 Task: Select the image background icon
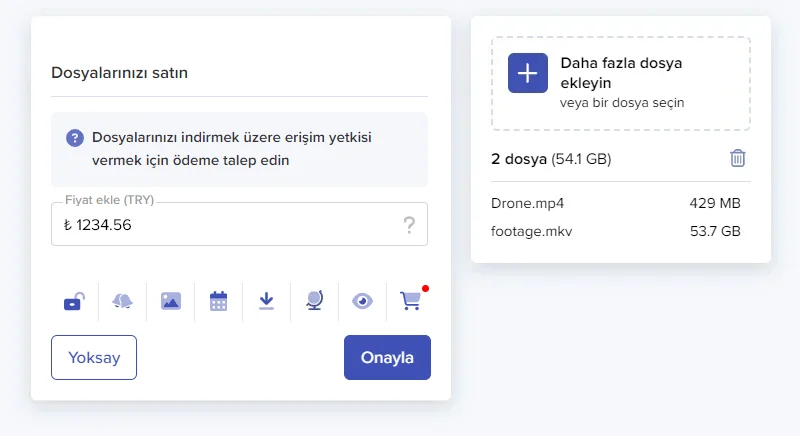(x=171, y=300)
